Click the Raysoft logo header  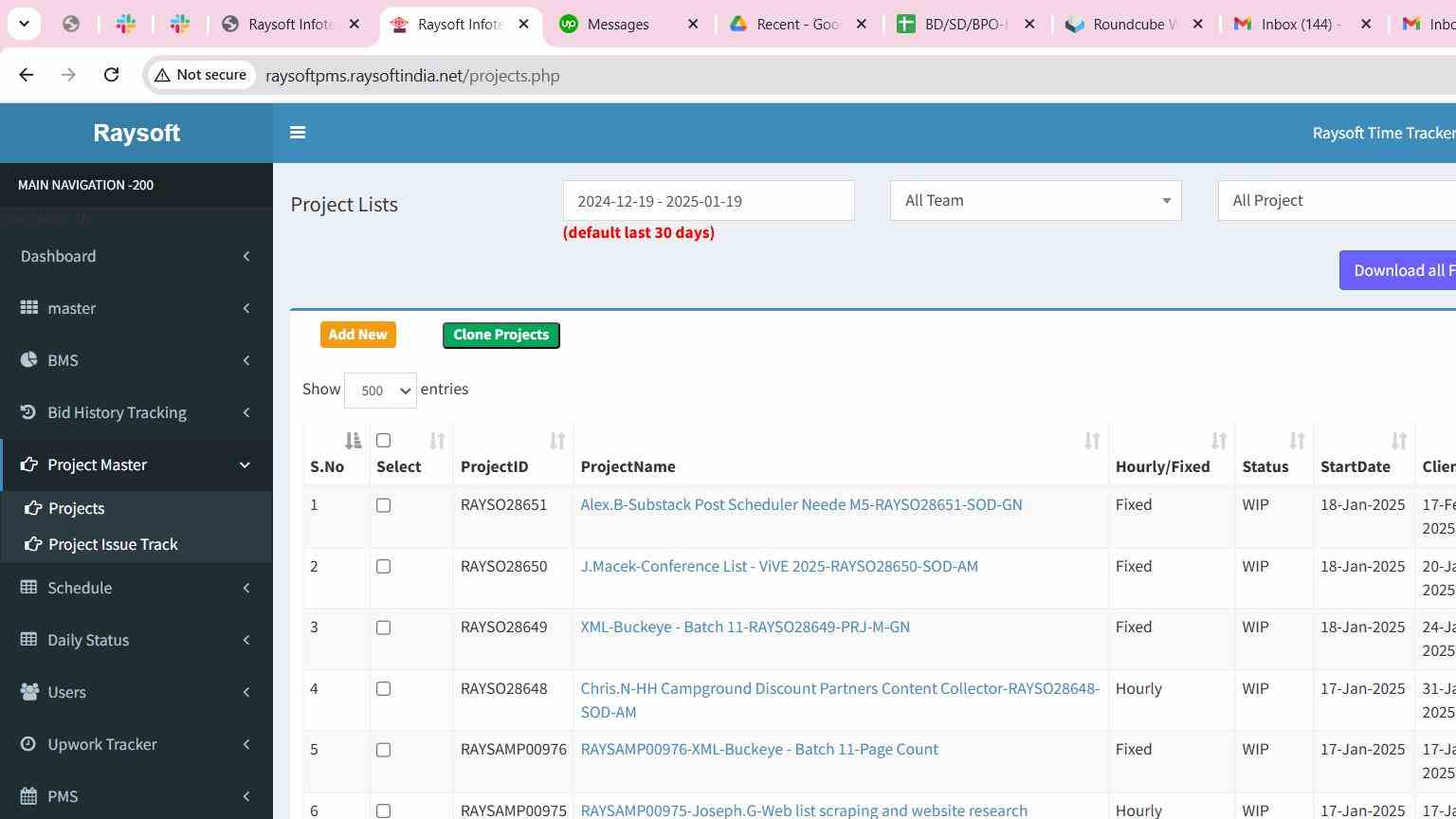[136, 133]
